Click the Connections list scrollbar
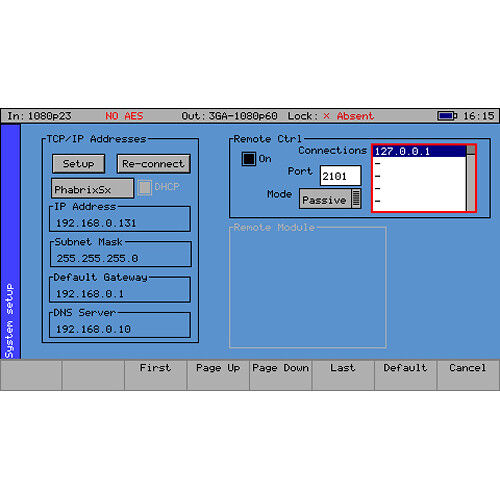This screenshot has height=500, width=500. (x=471, y=178)
